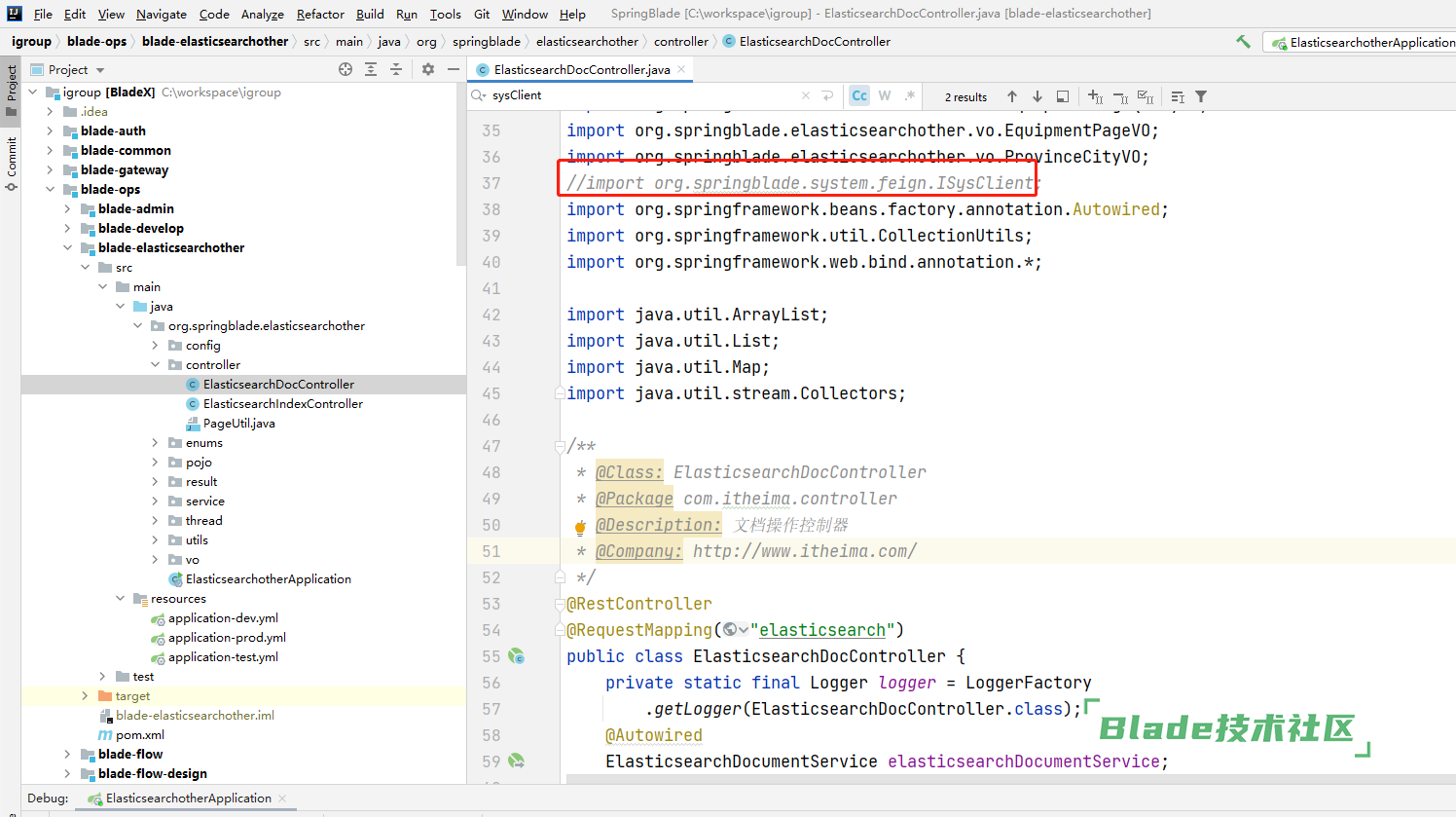This screenshot has width=1456, height=817.
Task: Open ElasticsearchotherApplication run configuration dropdown
Action: pyautogui.click(x=1362, y=42)
